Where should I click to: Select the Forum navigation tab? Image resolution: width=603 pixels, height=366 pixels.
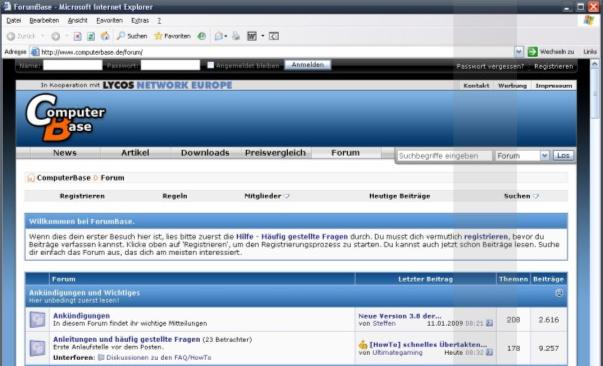click(x=345, y=153)
